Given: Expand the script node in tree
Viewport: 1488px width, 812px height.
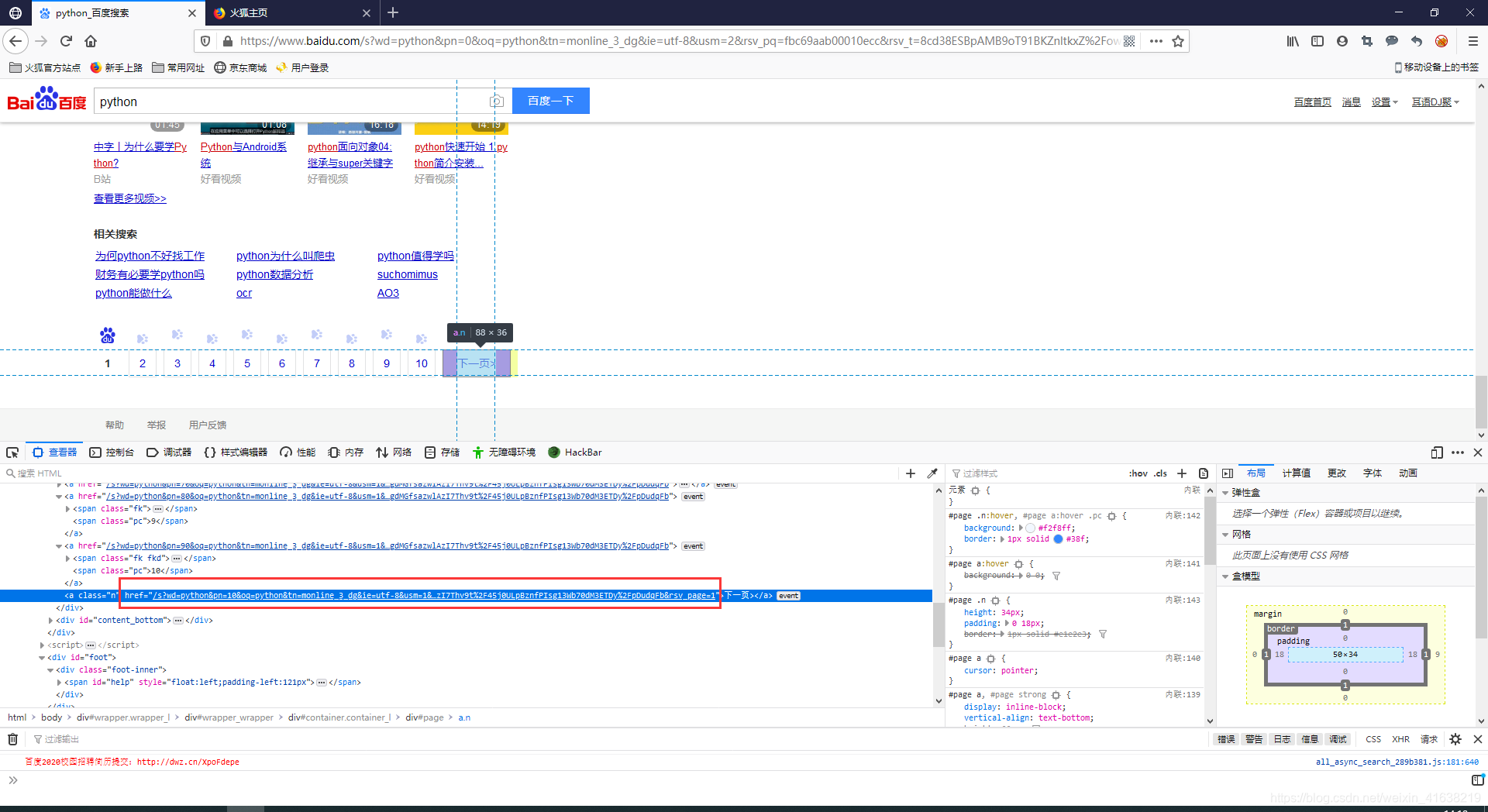Looking at the screenshot, I should pyautogui.click(x=43, y=645).
